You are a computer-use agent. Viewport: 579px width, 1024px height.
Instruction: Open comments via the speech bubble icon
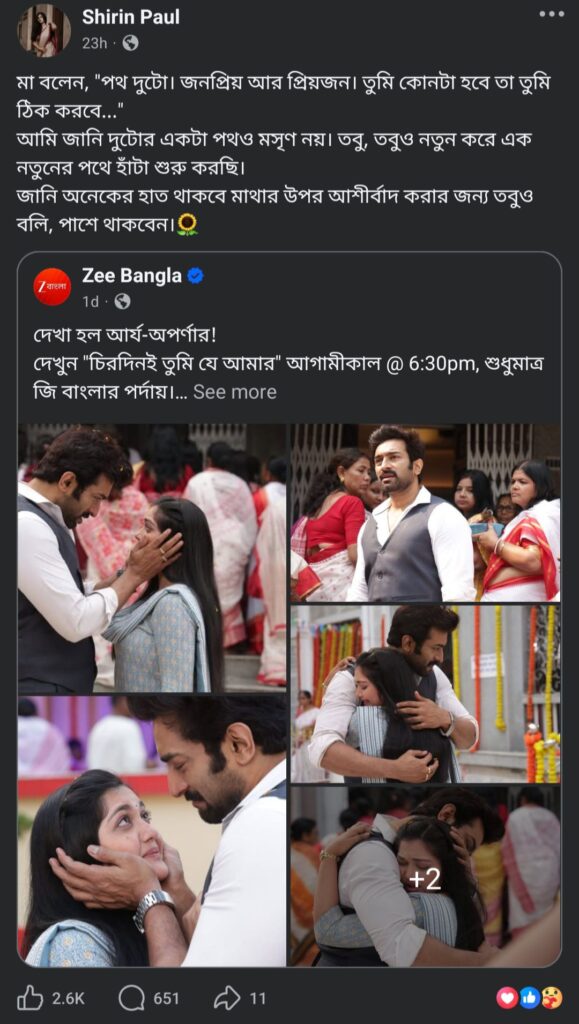coord(131,998)
